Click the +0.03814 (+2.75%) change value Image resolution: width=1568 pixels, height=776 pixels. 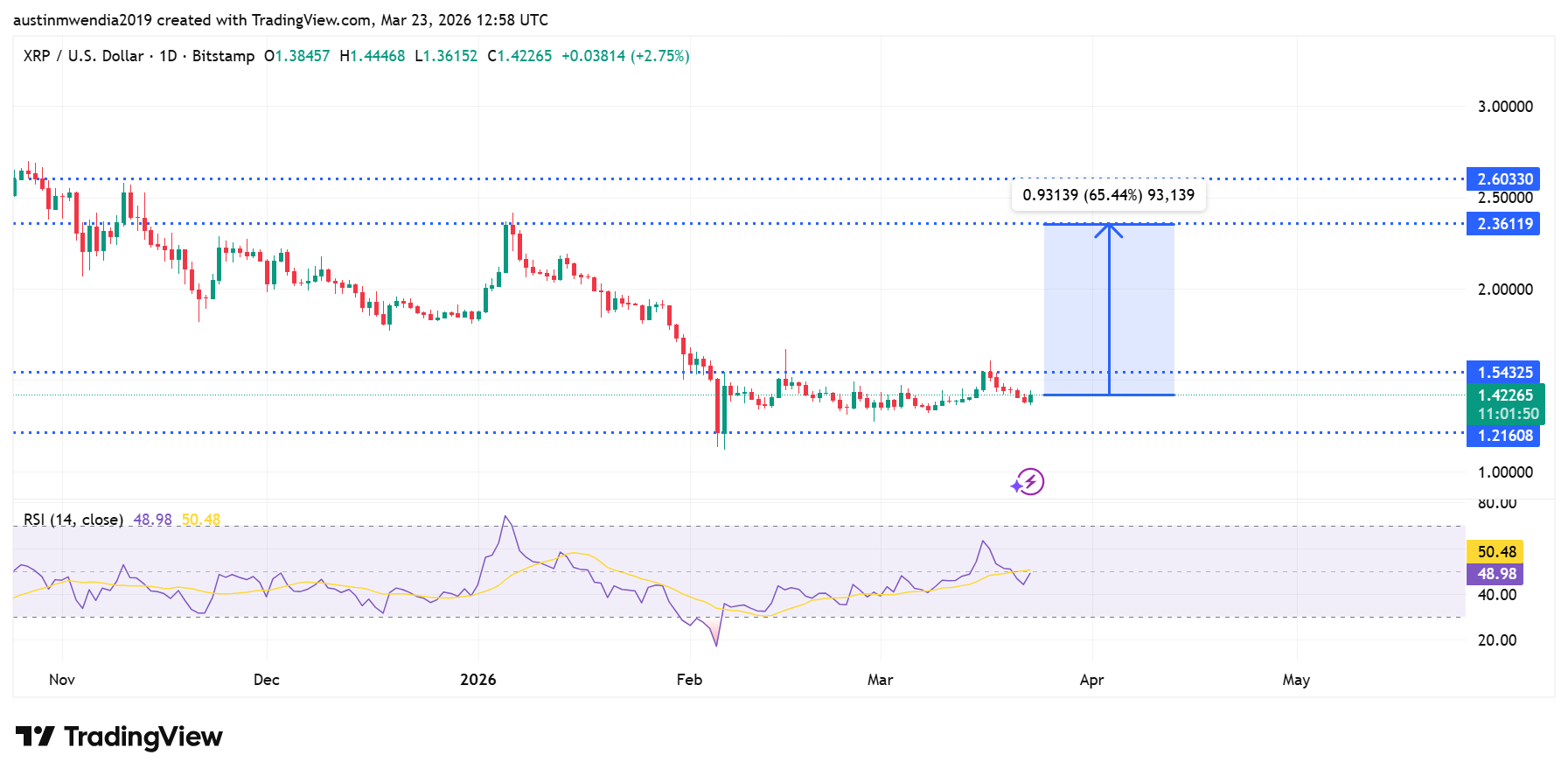coord(624,56)
